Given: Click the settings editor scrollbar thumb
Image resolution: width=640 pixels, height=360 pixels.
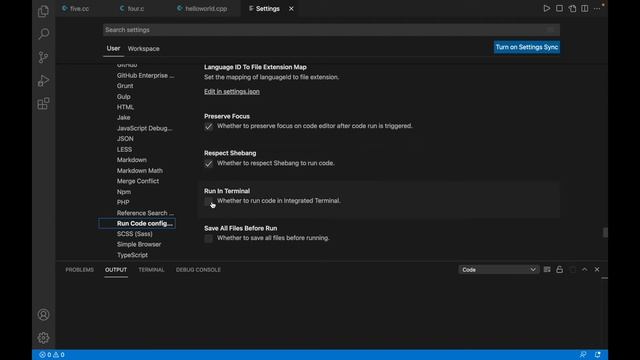Looking at the screenshot, I should 605,232.
